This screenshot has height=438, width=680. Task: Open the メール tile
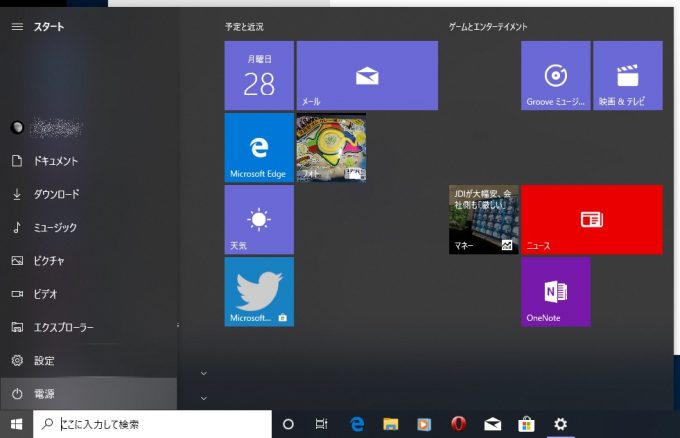pos(367,75)
